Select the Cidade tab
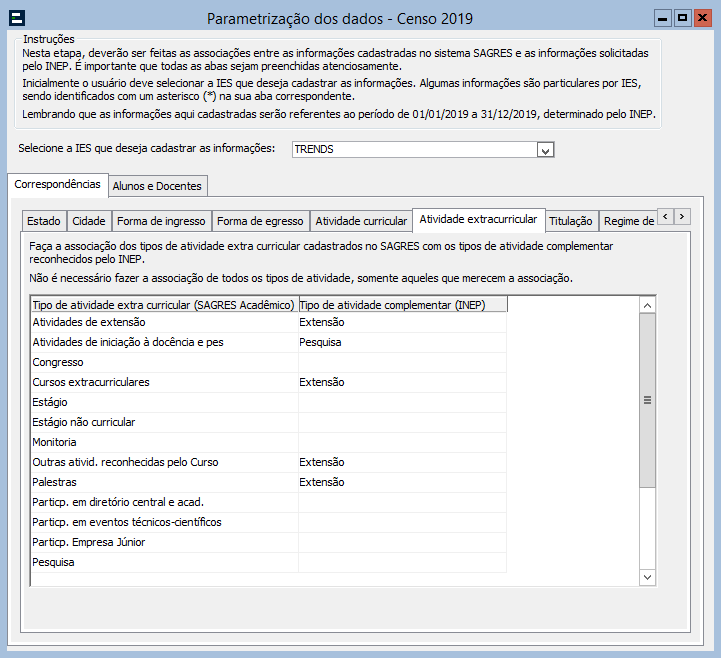Viewport: 721px width, 658px height. [88, 221]
